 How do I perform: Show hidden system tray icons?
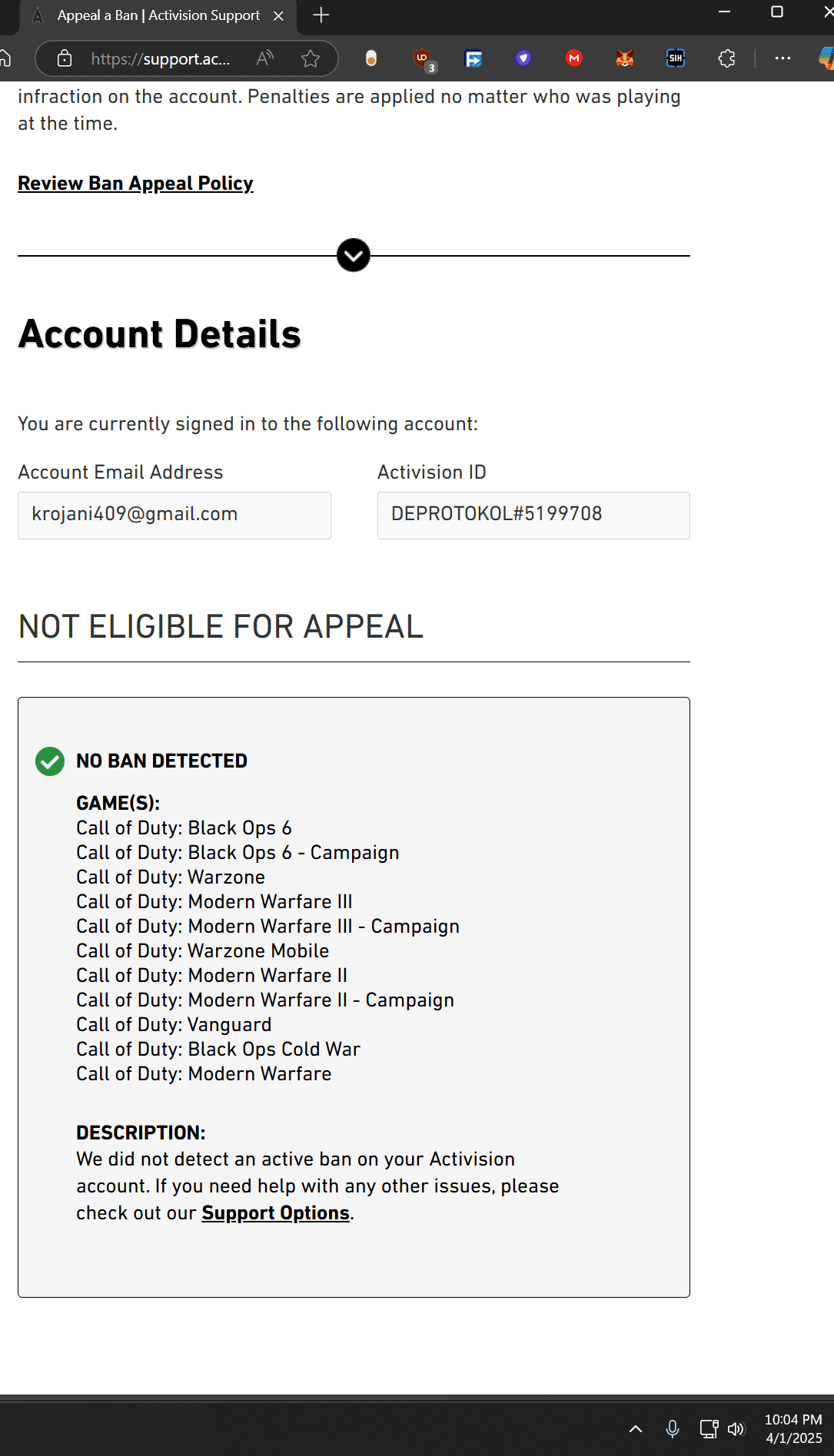coord(636,1429)
